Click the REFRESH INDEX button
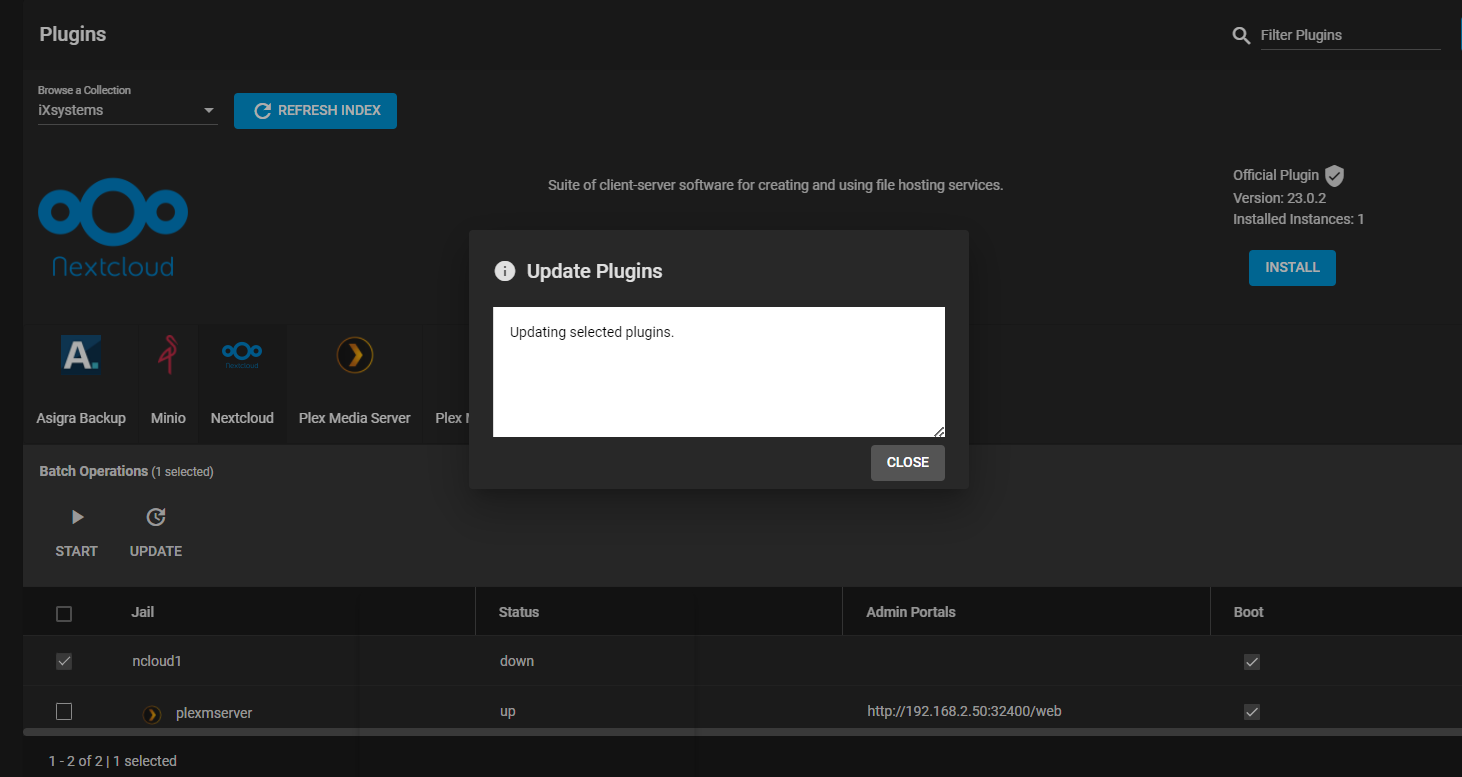Viewport: 1462px width, 777px height. (x=315, y=111)
